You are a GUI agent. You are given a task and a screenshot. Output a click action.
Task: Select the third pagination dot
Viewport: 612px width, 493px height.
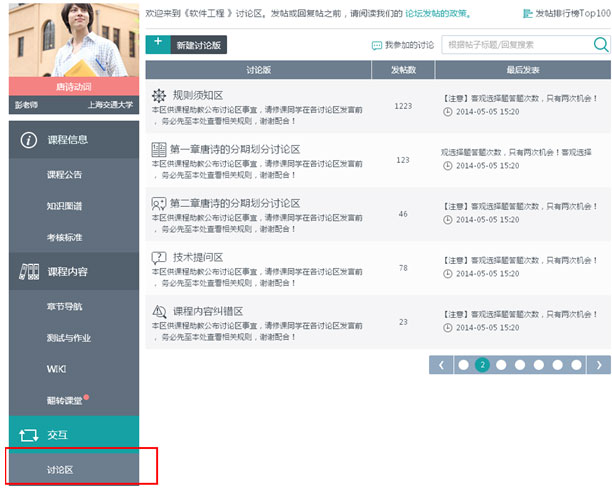501,365
